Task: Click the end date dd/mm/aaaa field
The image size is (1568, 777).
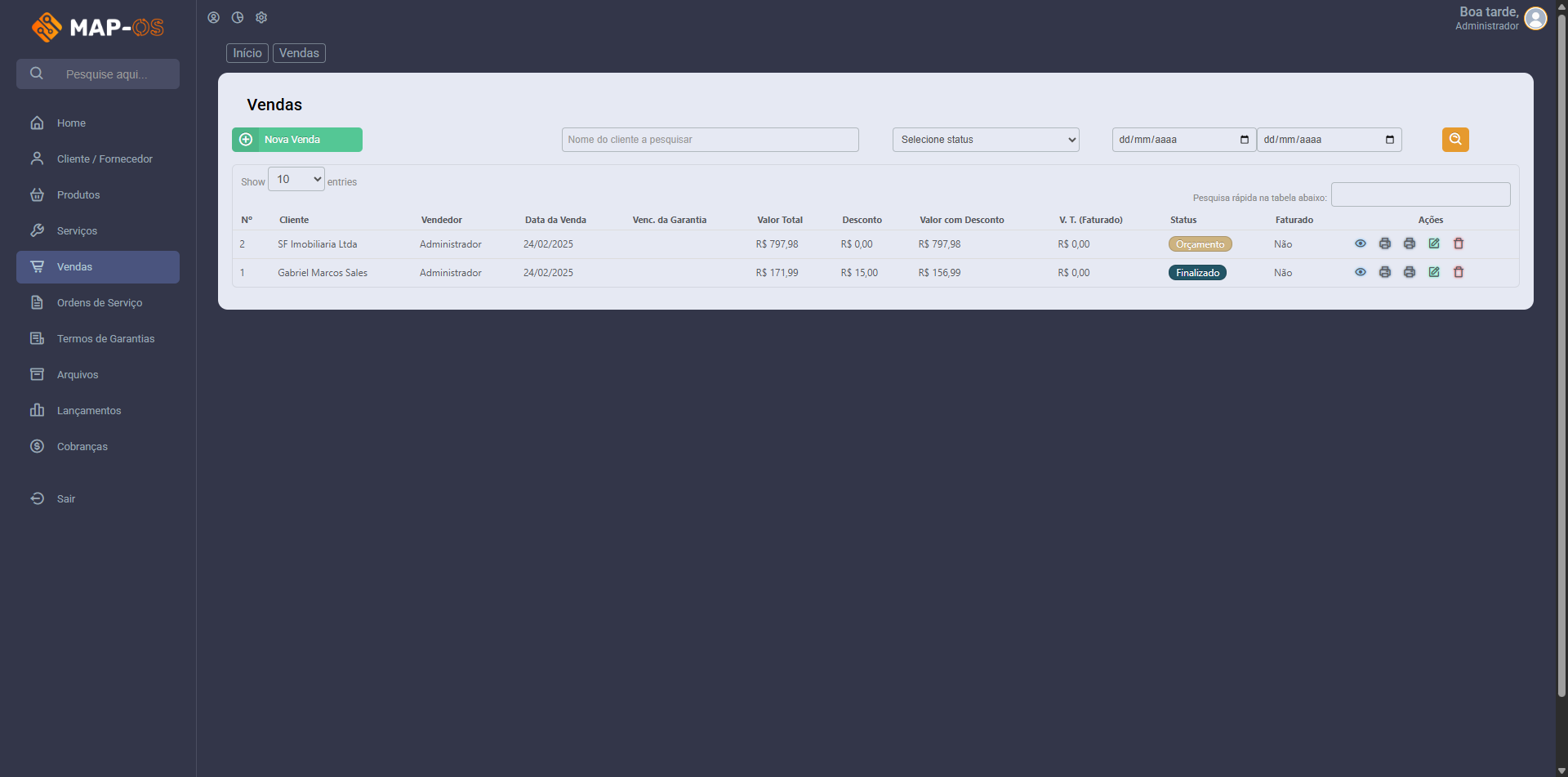Action: [x=1329, y=140]
